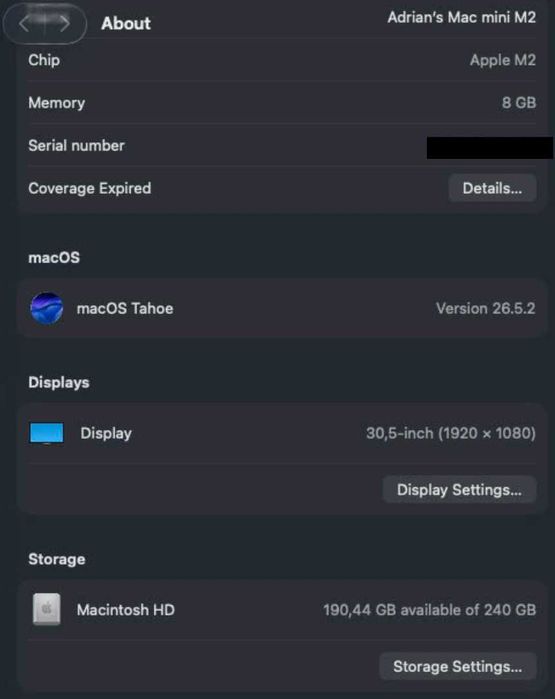Go forward with the right chevron arrow
Image resolution: width=555 pixels, height=699 pixels.
(x=64, y=24)
